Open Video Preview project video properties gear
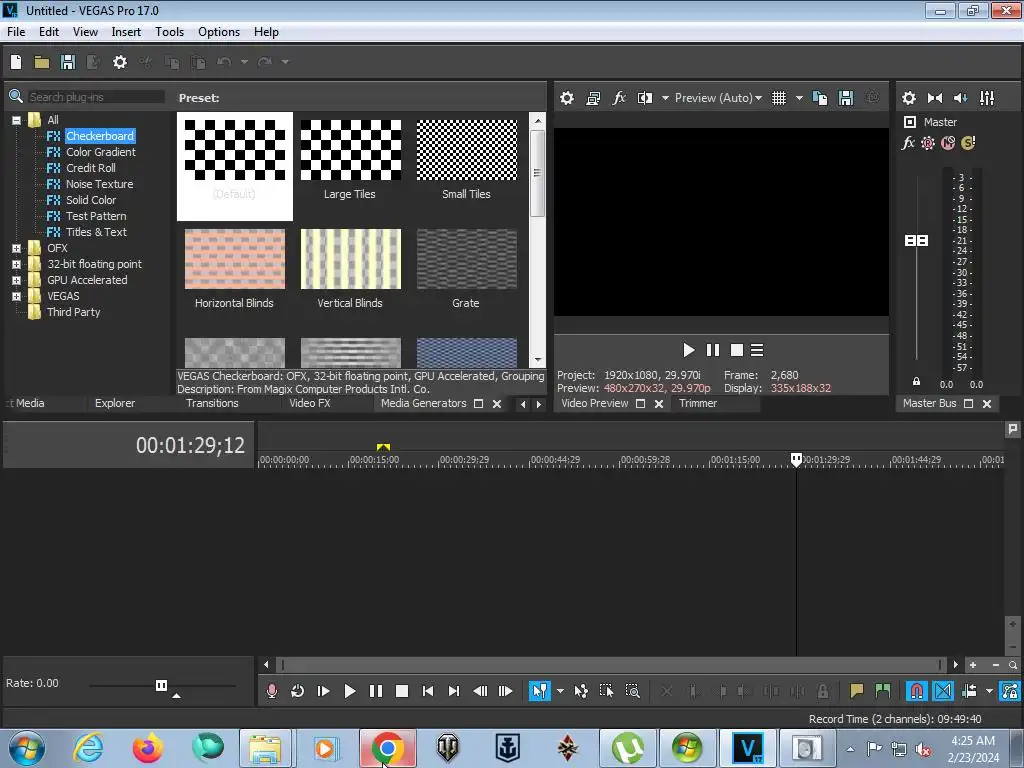 coord(567,98)
